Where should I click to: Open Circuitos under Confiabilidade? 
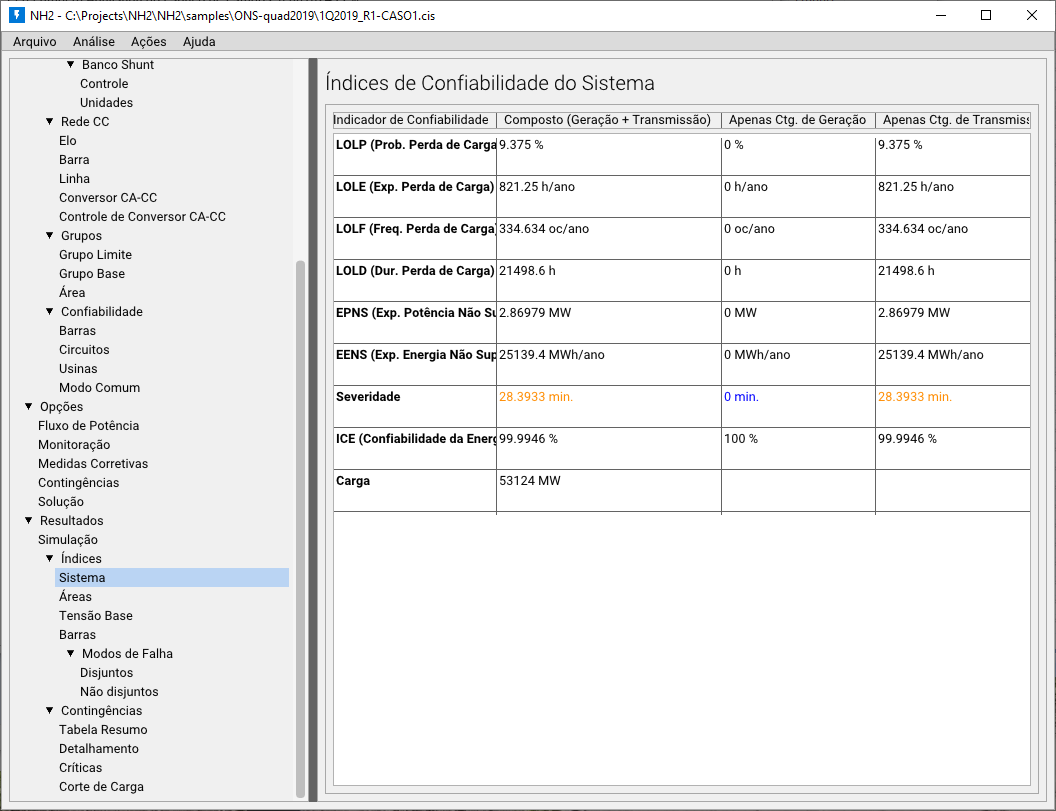[x=84, y=350]
